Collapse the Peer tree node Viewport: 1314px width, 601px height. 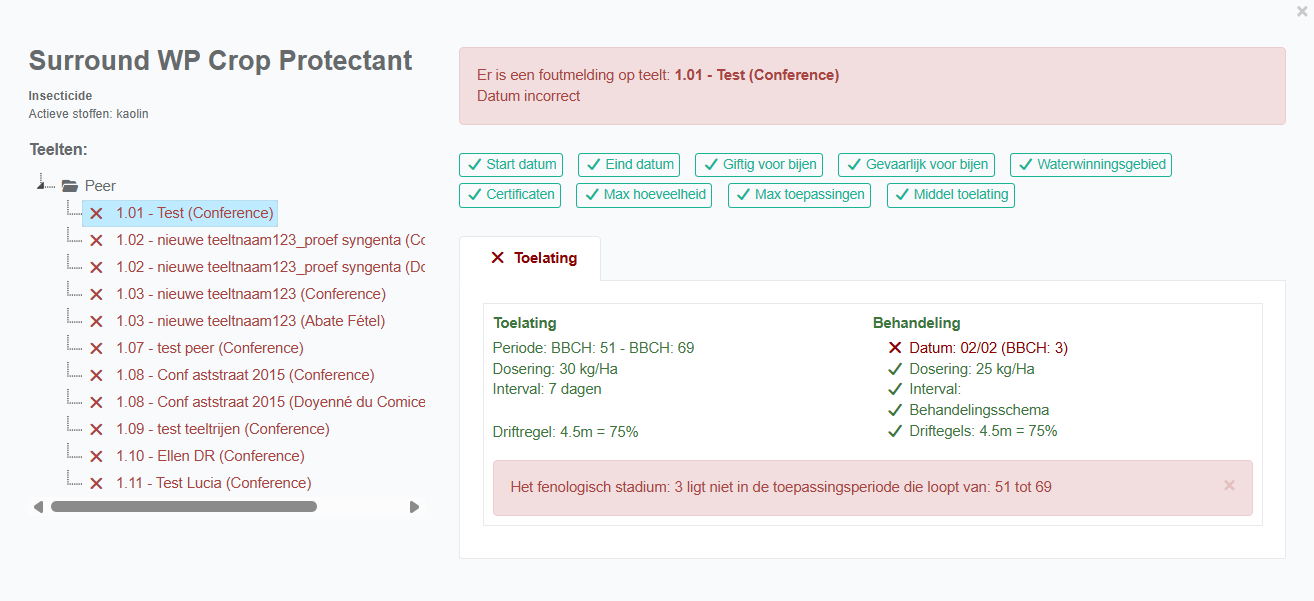(x=41, y=186)
